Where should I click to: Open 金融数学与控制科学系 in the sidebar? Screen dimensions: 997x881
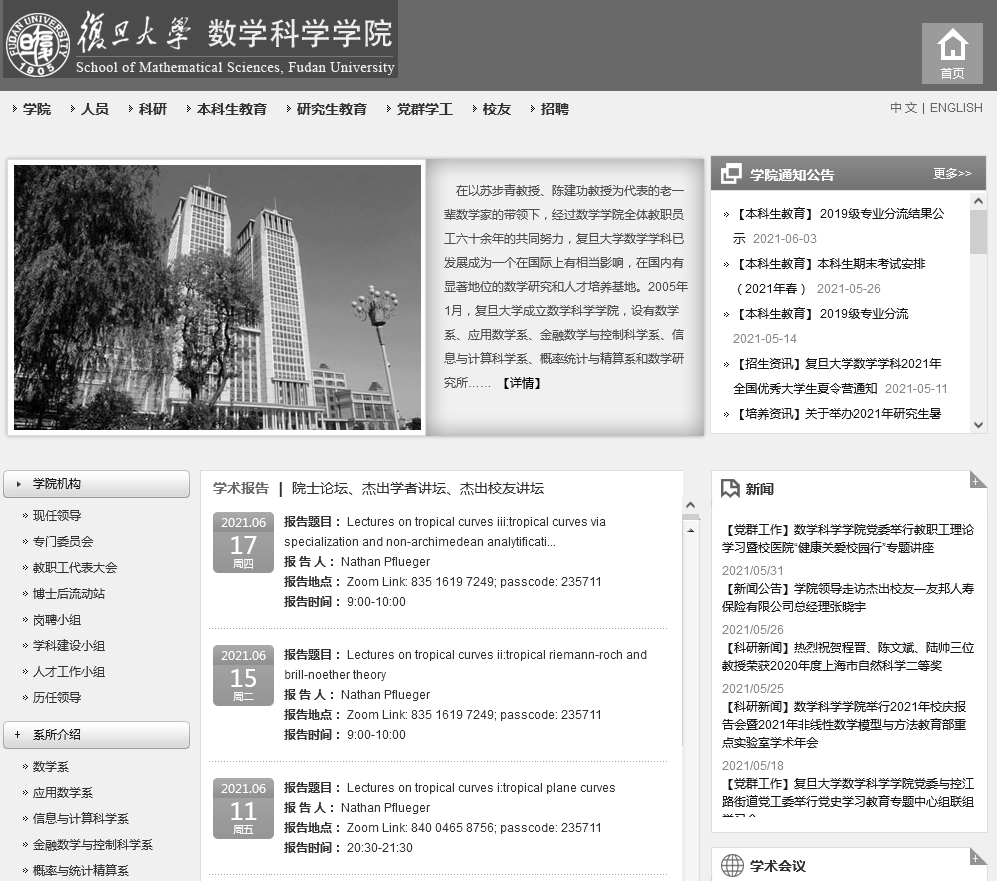(x=93, y=845)
